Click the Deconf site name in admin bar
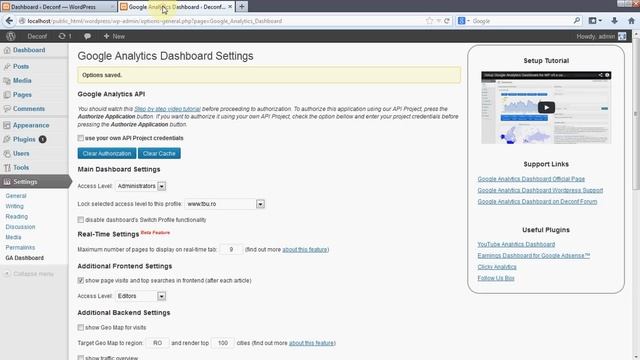Viewport: 640px width, 360px height. pyautogui.click(x=37, y=36)
